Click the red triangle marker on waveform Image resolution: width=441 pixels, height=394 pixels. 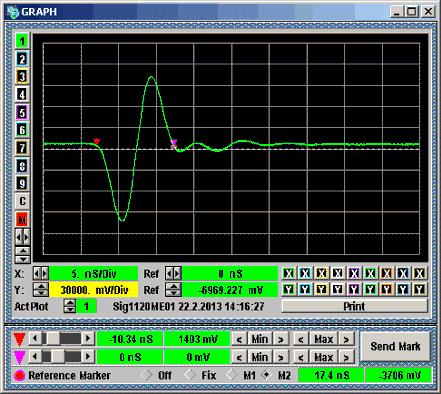(x=97, y=141)
